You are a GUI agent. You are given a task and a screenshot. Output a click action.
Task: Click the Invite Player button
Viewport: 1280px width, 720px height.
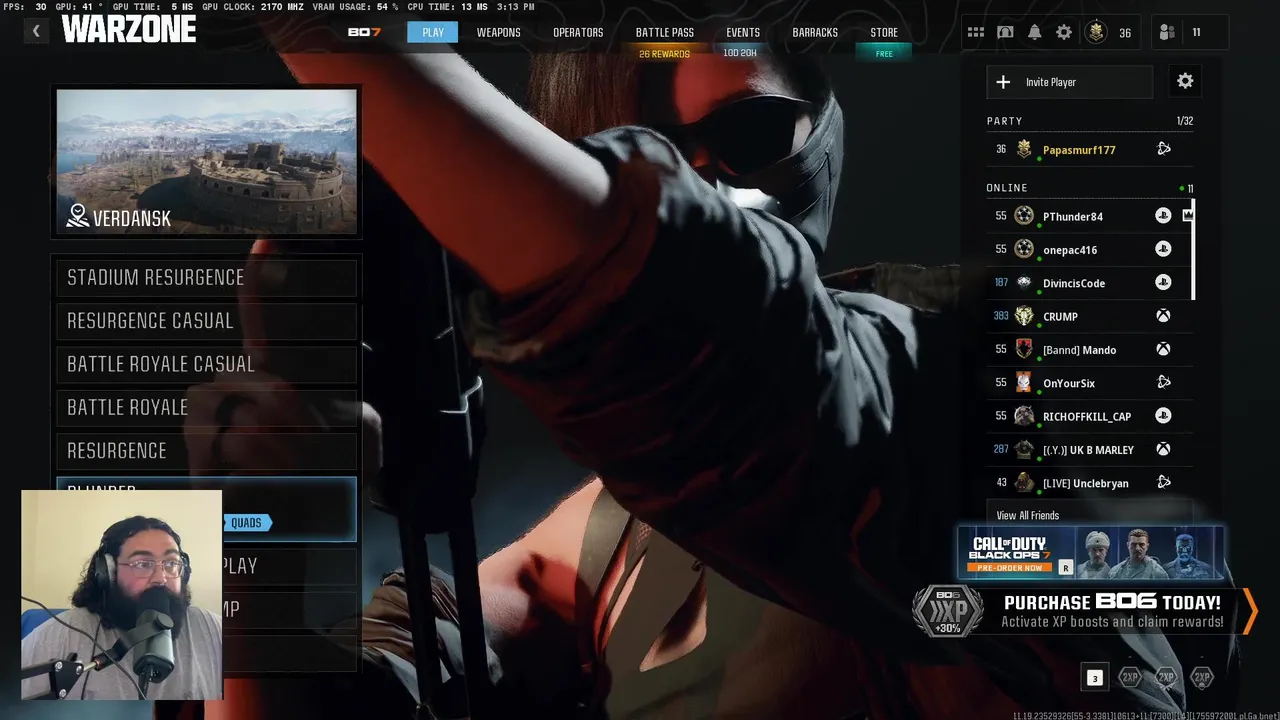tap(1069, 82)
